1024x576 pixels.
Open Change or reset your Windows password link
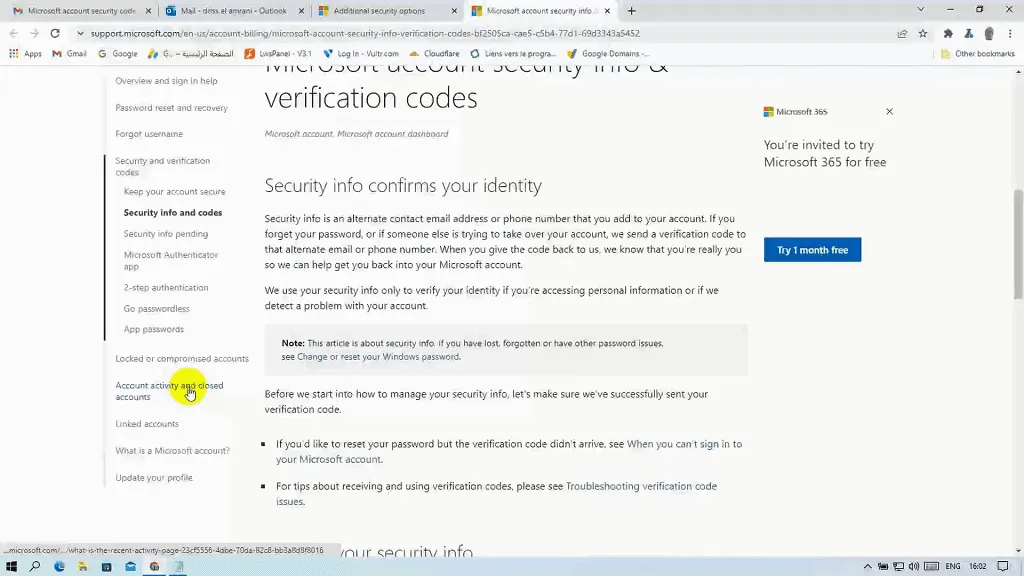(x=378, y=357)
